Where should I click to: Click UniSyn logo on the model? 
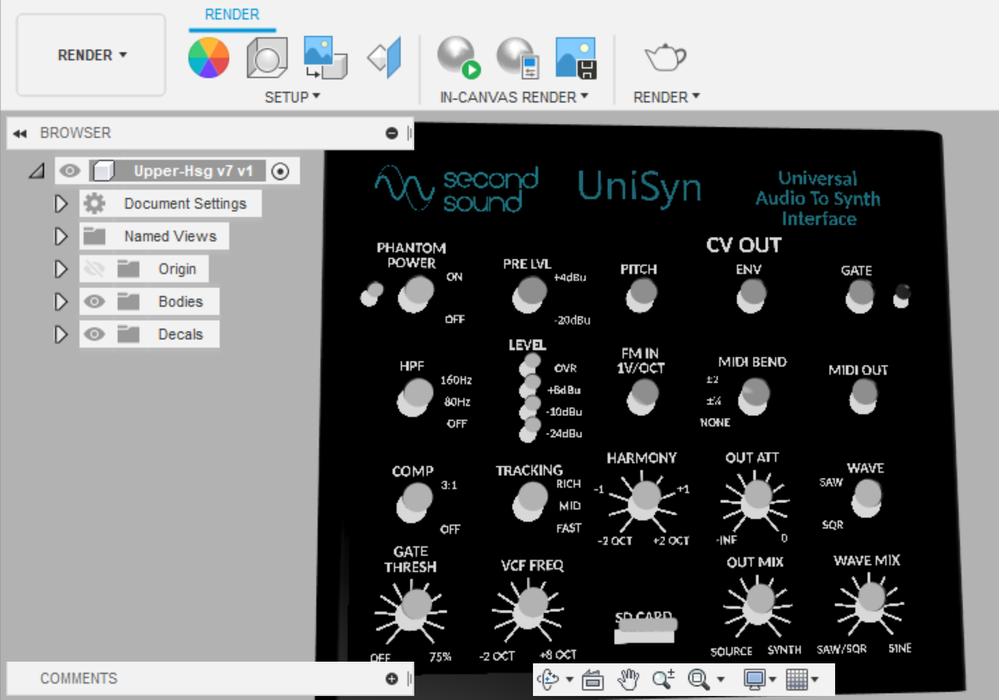[x=639, y=187]
